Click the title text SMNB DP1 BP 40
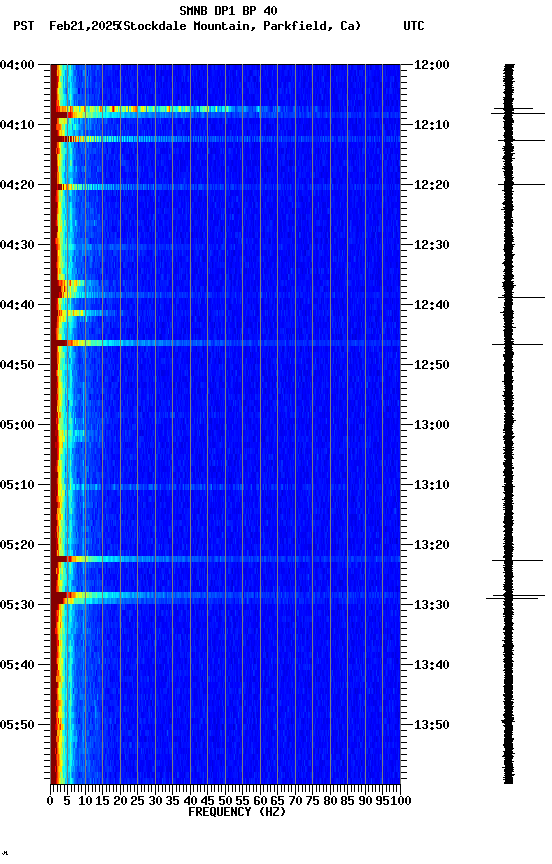This screenshot has width=552, height=864. (x=228, y=10)
